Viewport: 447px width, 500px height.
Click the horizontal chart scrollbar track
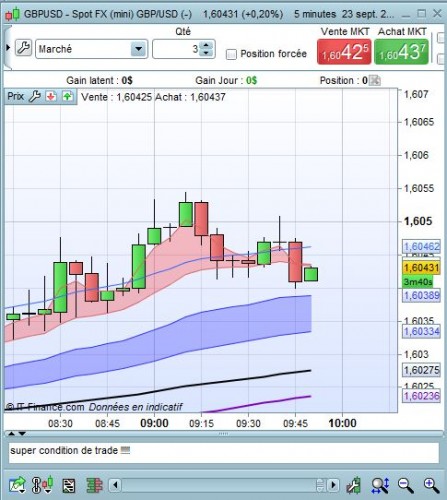tap(218, 485)
